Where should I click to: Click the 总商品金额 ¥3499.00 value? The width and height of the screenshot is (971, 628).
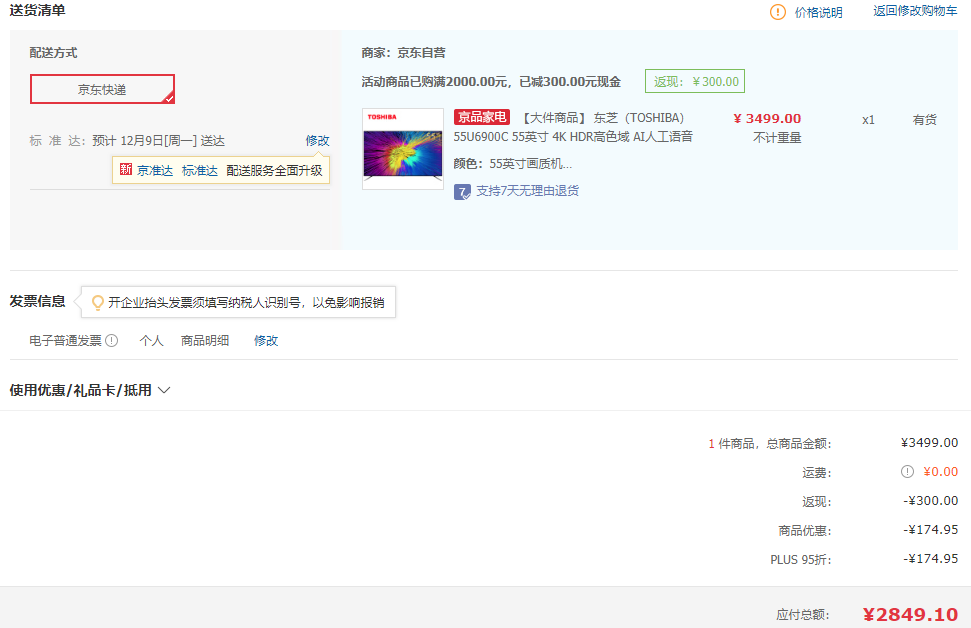pyautogui.click(x=930, y=443)
